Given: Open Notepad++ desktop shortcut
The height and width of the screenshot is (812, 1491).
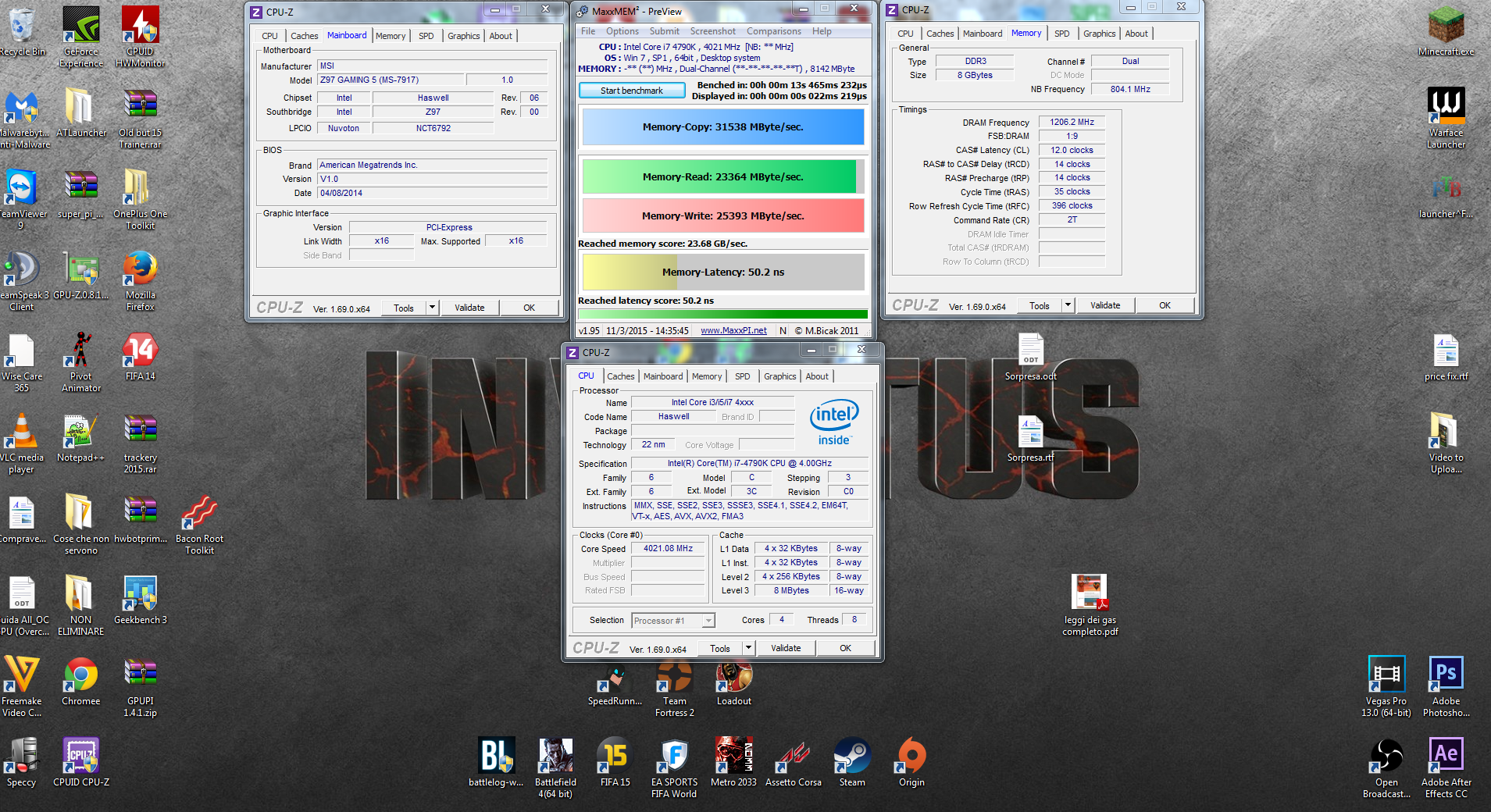Looking at the screenshot, I should click(81, 437).
